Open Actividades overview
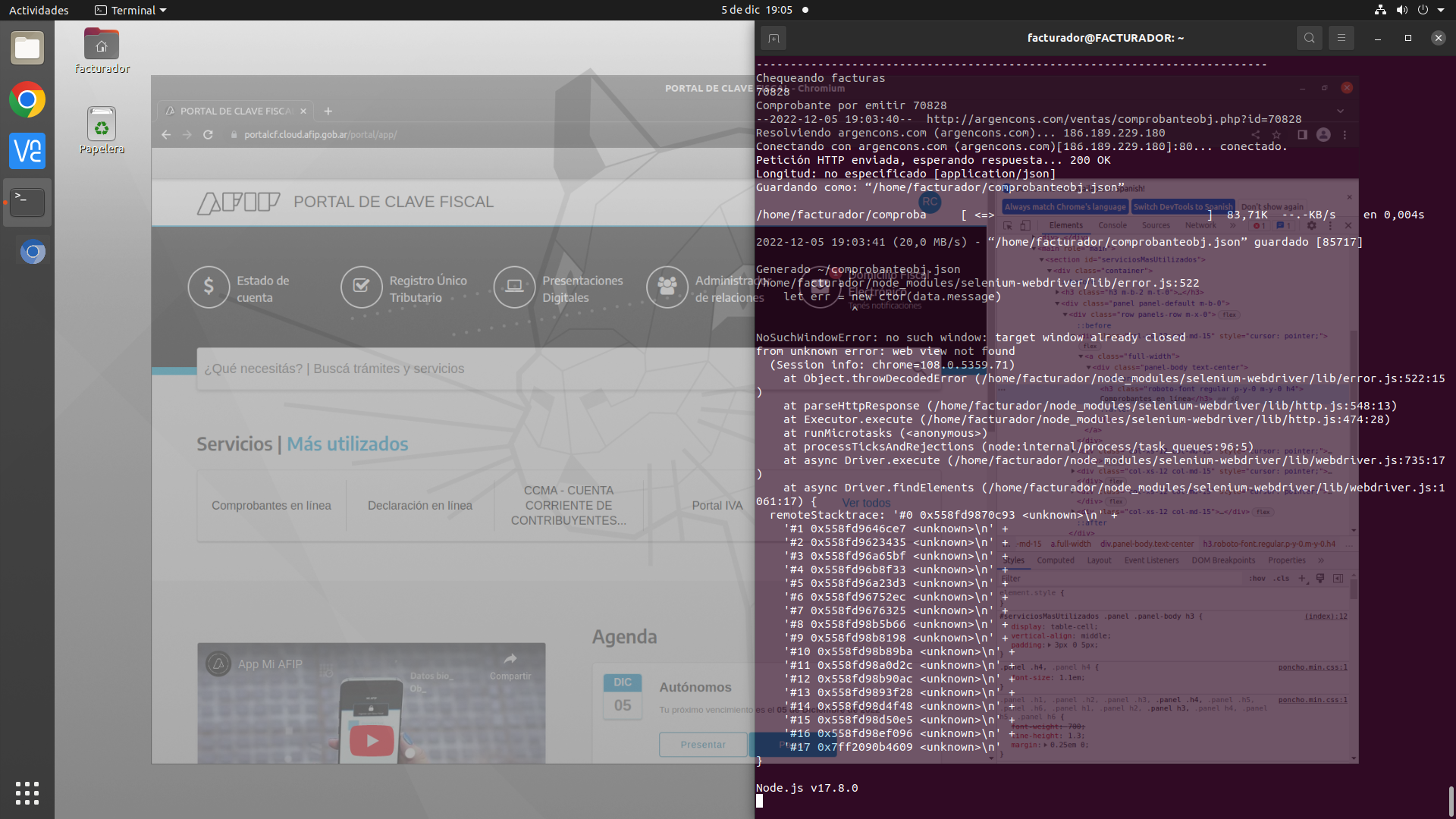 click(39, 10)
